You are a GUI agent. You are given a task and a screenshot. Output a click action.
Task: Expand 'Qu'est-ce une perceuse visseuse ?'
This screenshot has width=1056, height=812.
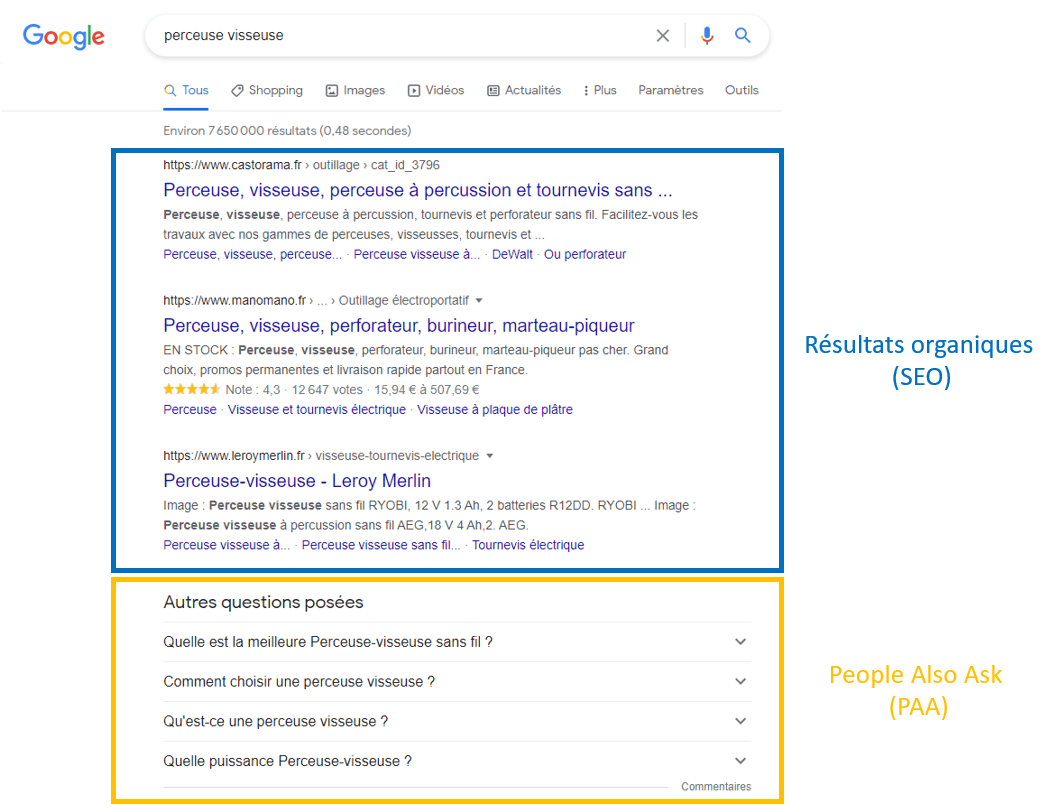tap(457, 722)
